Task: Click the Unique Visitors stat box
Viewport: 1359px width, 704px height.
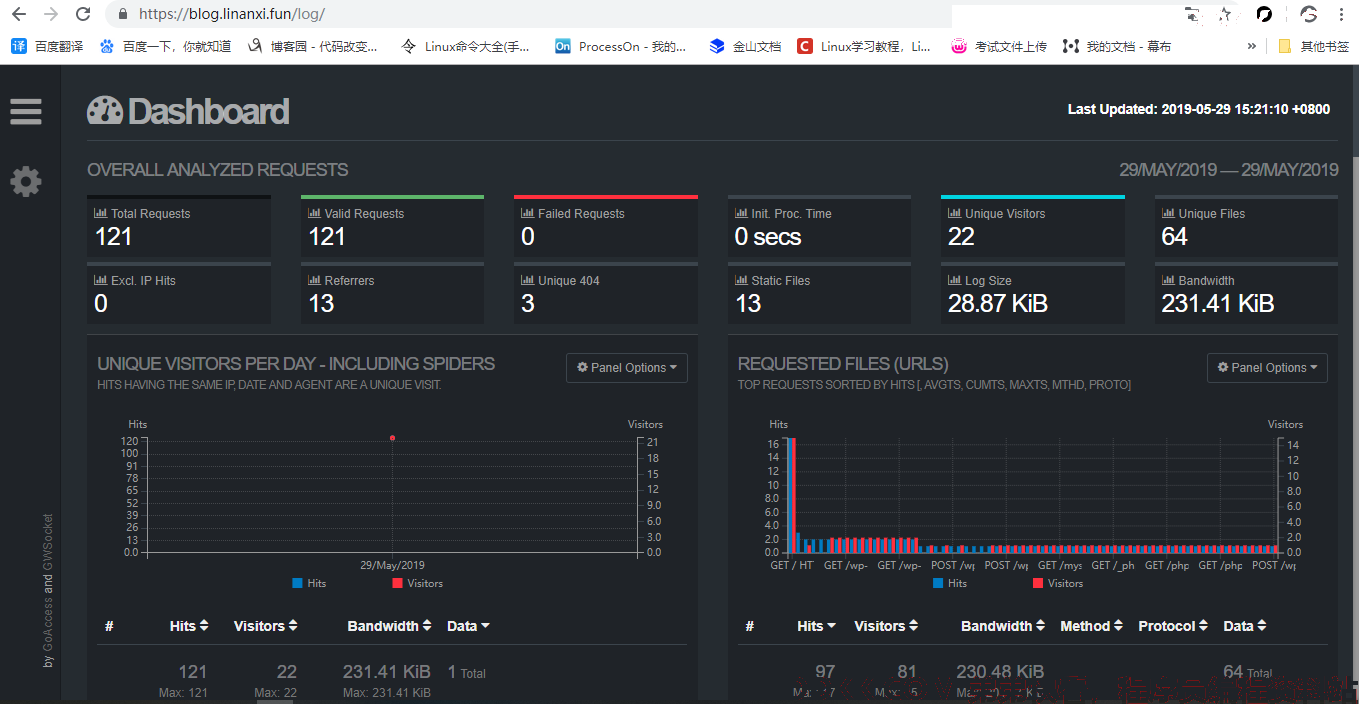Action: click(1033, 227)
